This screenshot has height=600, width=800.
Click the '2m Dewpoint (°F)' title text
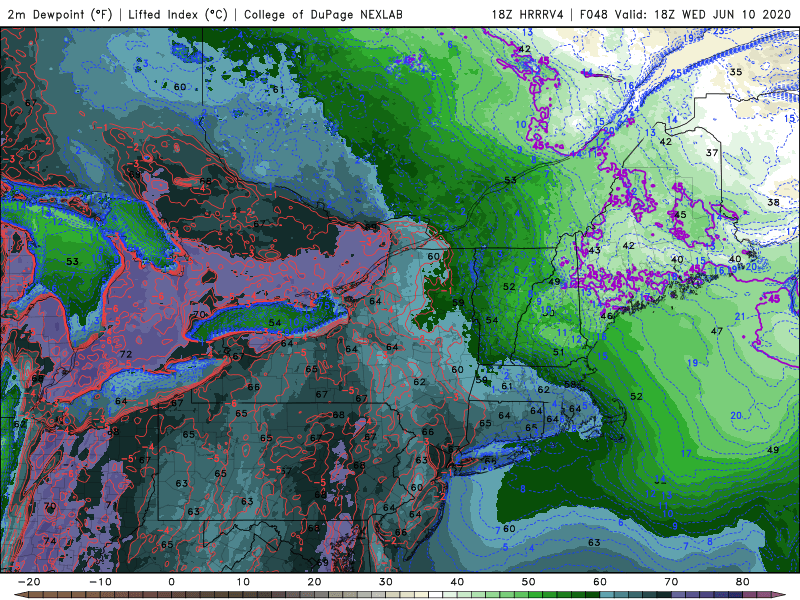[x=59, y=14]
